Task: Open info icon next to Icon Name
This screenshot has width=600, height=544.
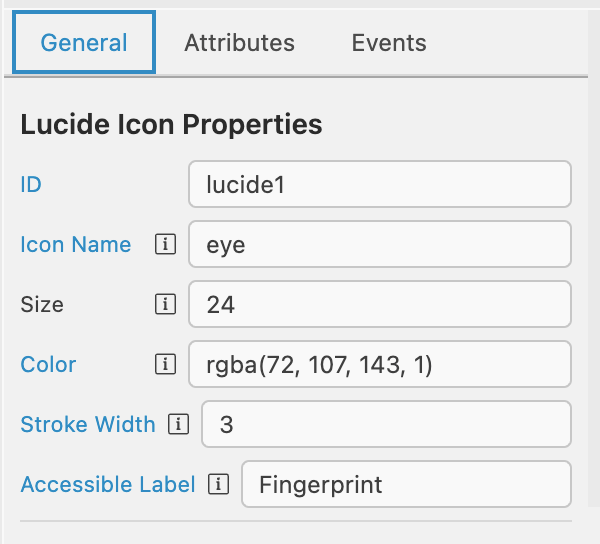Action: tap(165, 244)
